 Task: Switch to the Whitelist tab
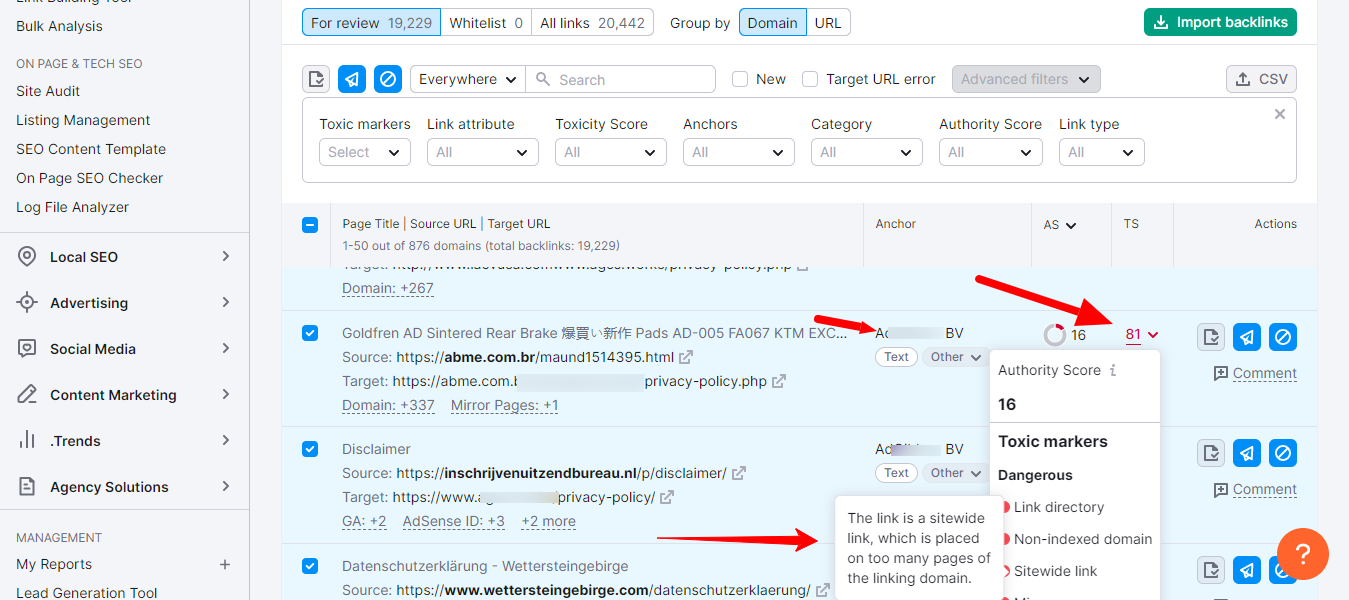pyautogui.click(x=486, y=22)
